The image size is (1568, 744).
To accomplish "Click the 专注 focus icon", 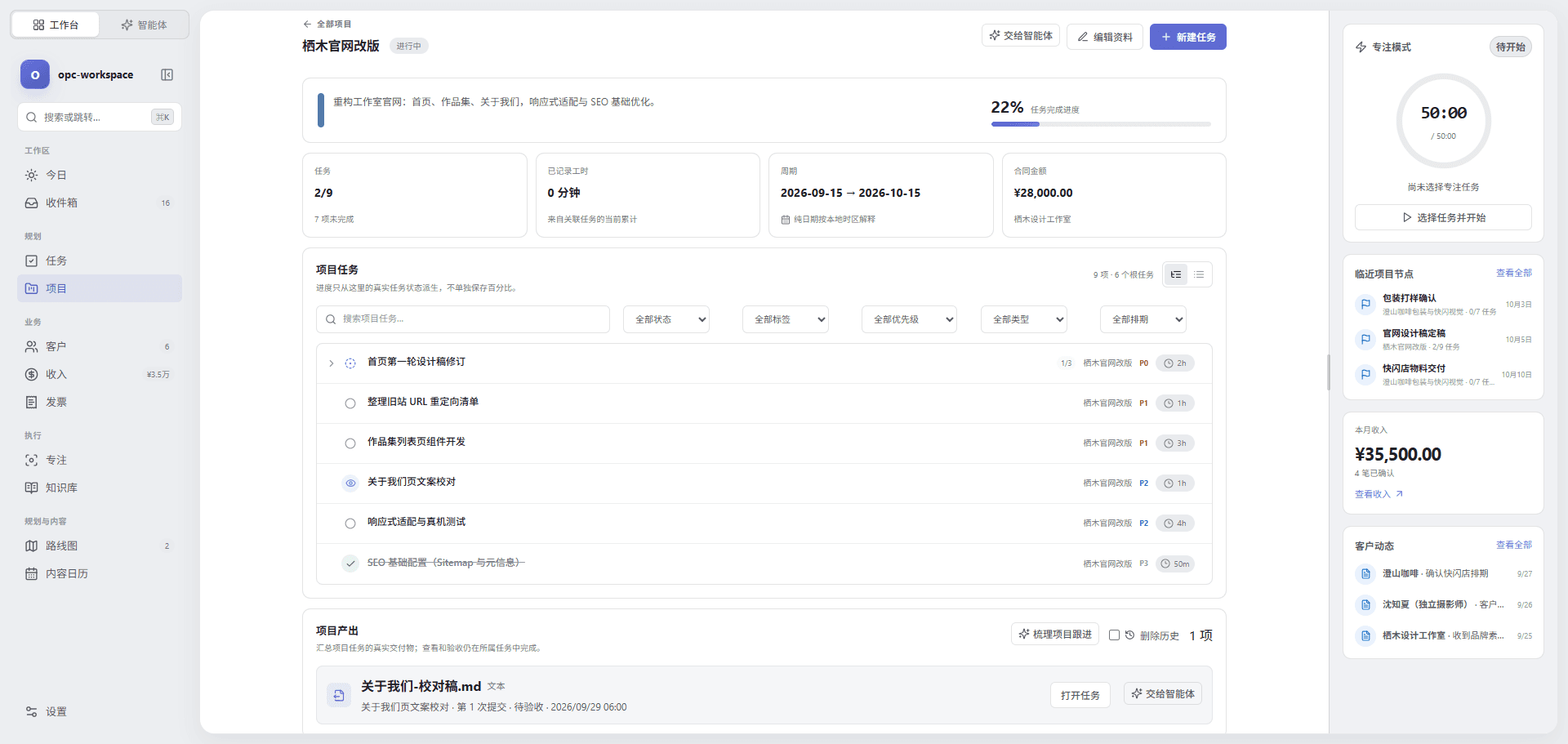I will pos(31,460).
